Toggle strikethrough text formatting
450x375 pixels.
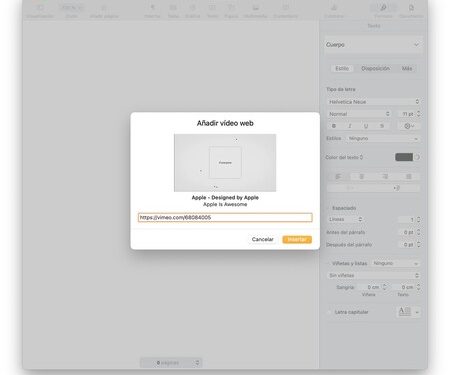(382, 126)
